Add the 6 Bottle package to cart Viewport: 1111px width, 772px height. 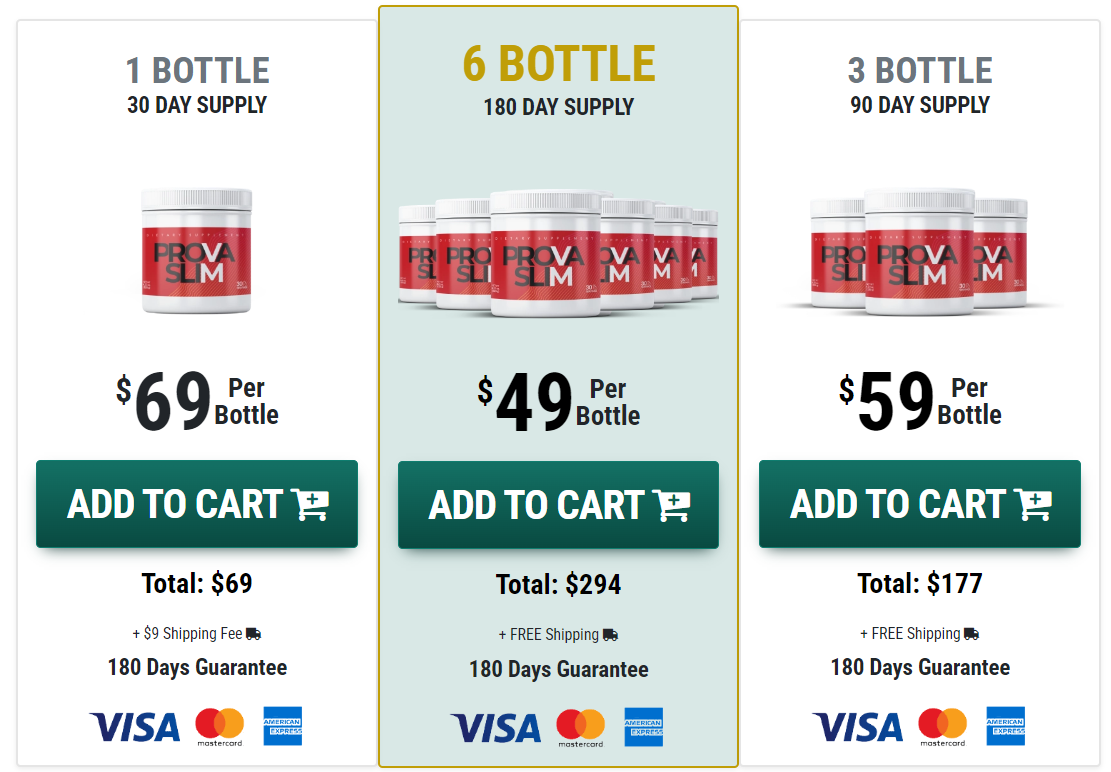click(x=558, y=505)
